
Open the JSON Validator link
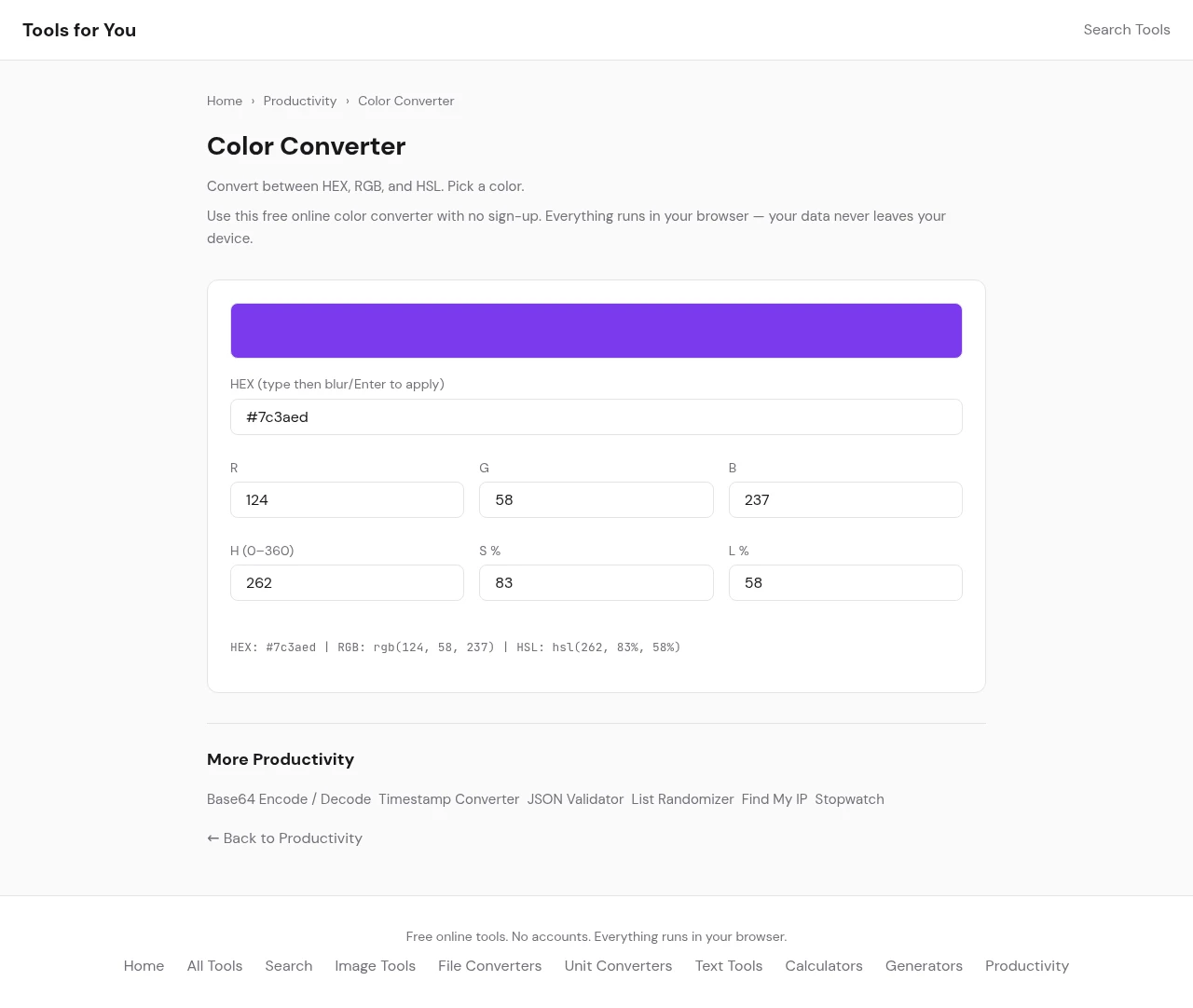pos(575,799)
